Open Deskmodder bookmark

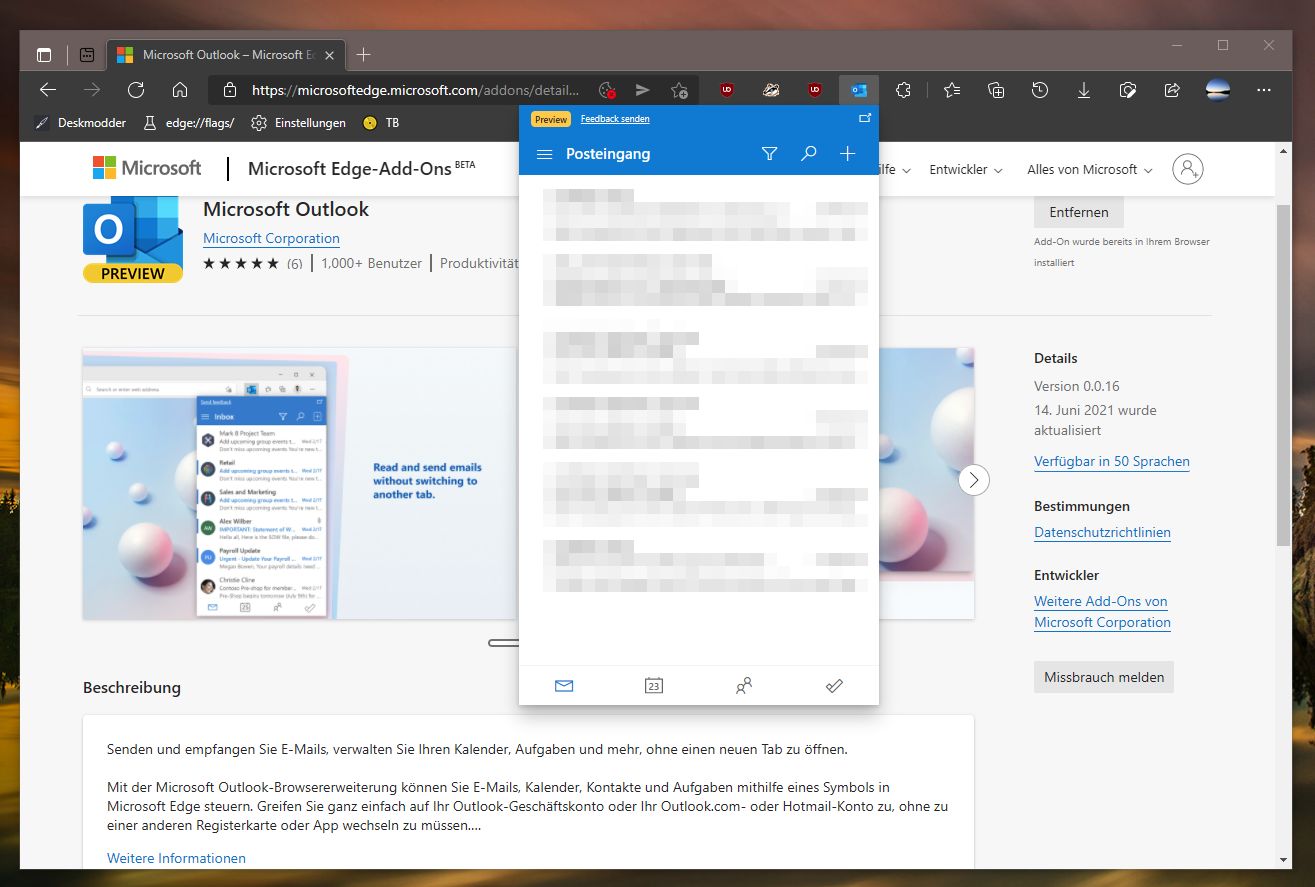(x=81, y=123)
